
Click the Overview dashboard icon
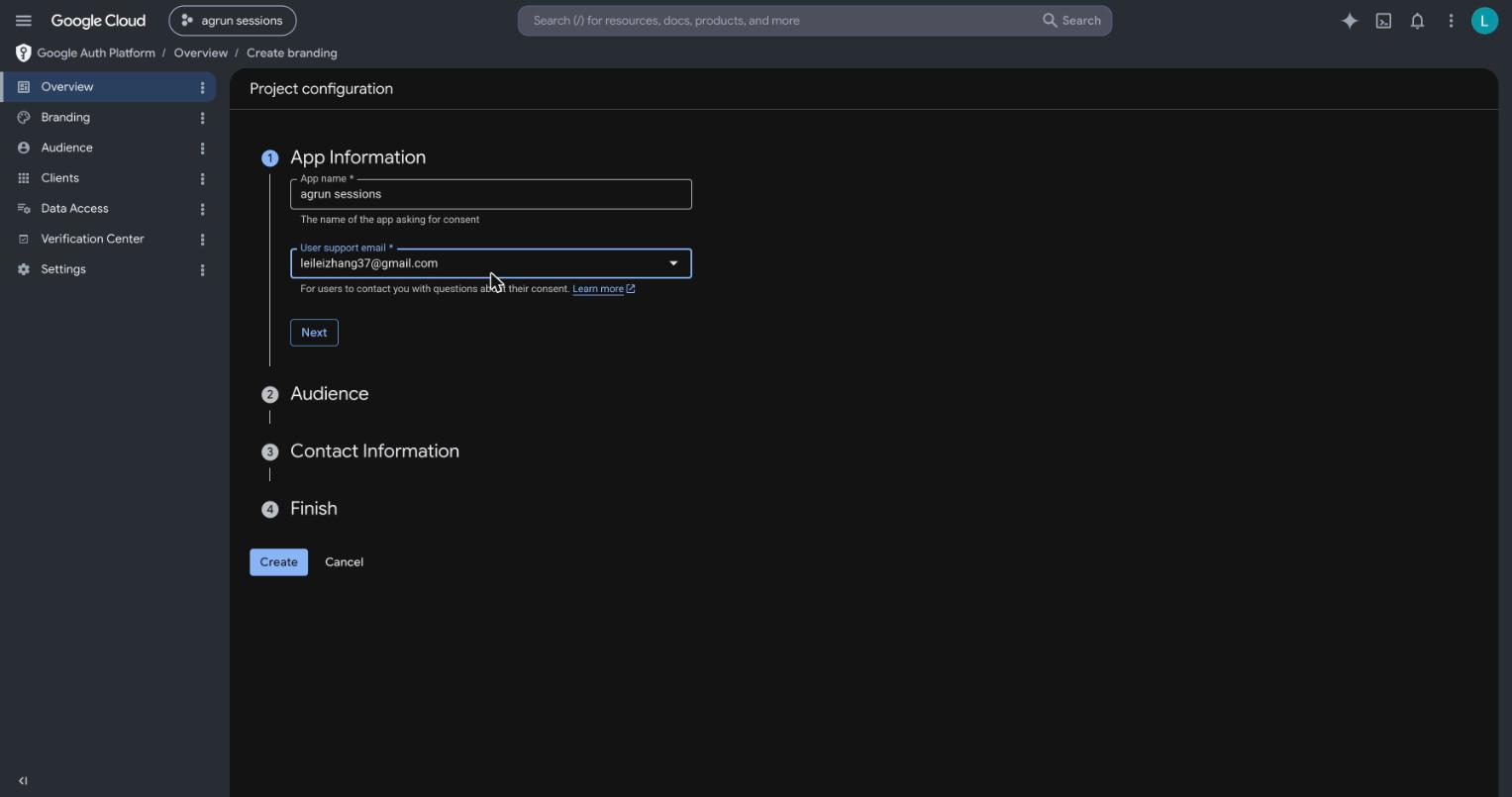click(x=24, y=87)
